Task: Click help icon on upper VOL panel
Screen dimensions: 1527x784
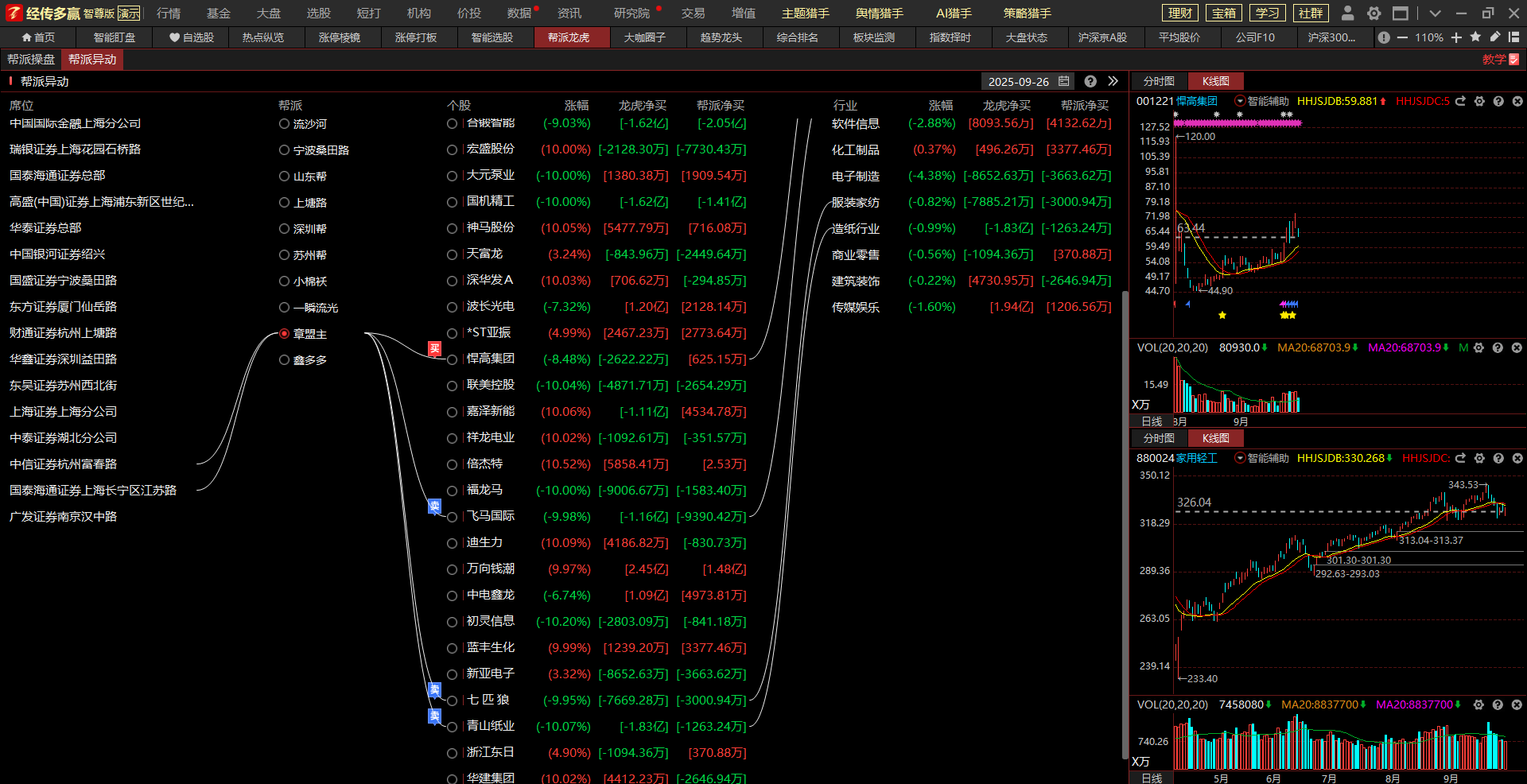Action: (x=1498, y=347)
